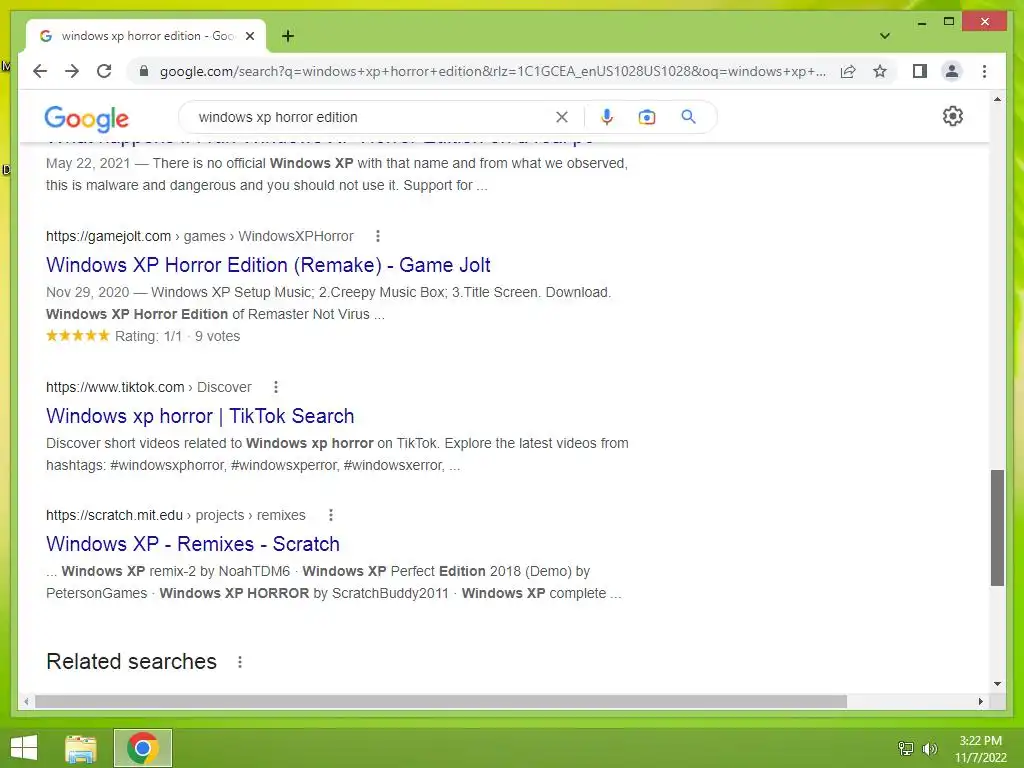This screenshot has width=1024, height=768.
Task: Open Windows XP Remixes Scratch link
Action: pyautogui.click(x=193, y=543)
